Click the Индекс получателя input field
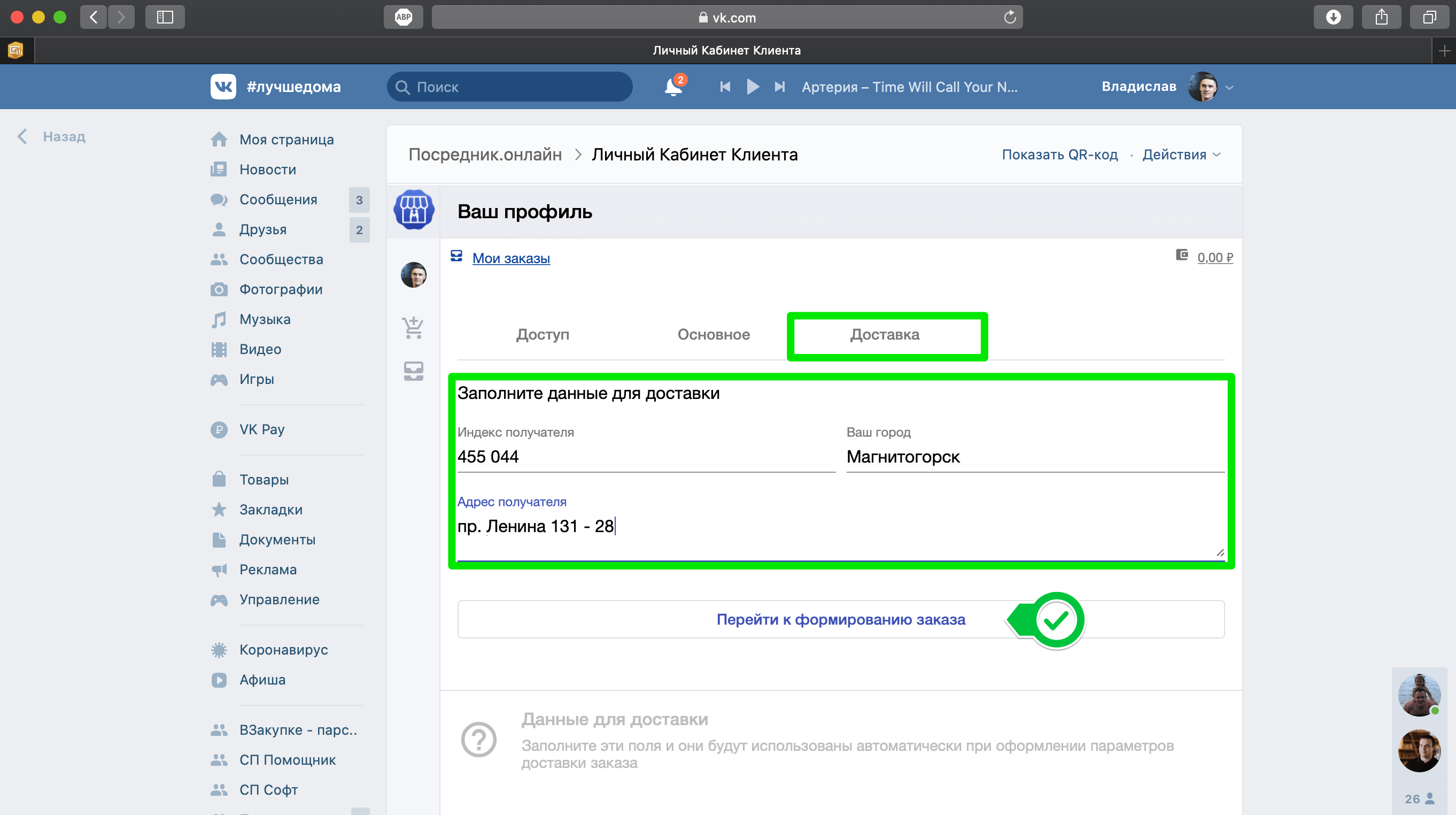The image size is (1456, 815). click(x=646, y=456)
